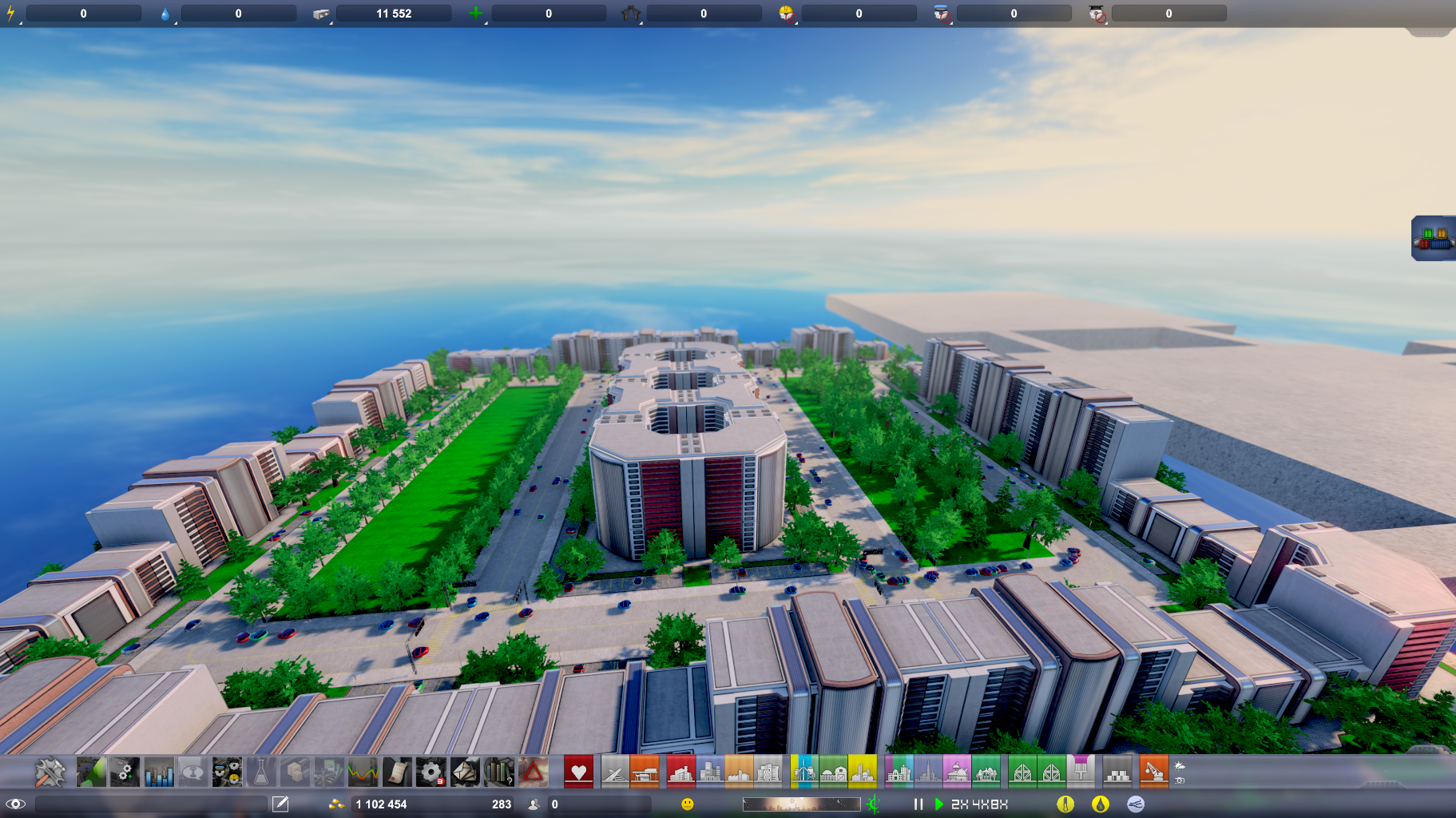
Task: Open the red triangle alerts panel
Action: [x=533, y=772]
